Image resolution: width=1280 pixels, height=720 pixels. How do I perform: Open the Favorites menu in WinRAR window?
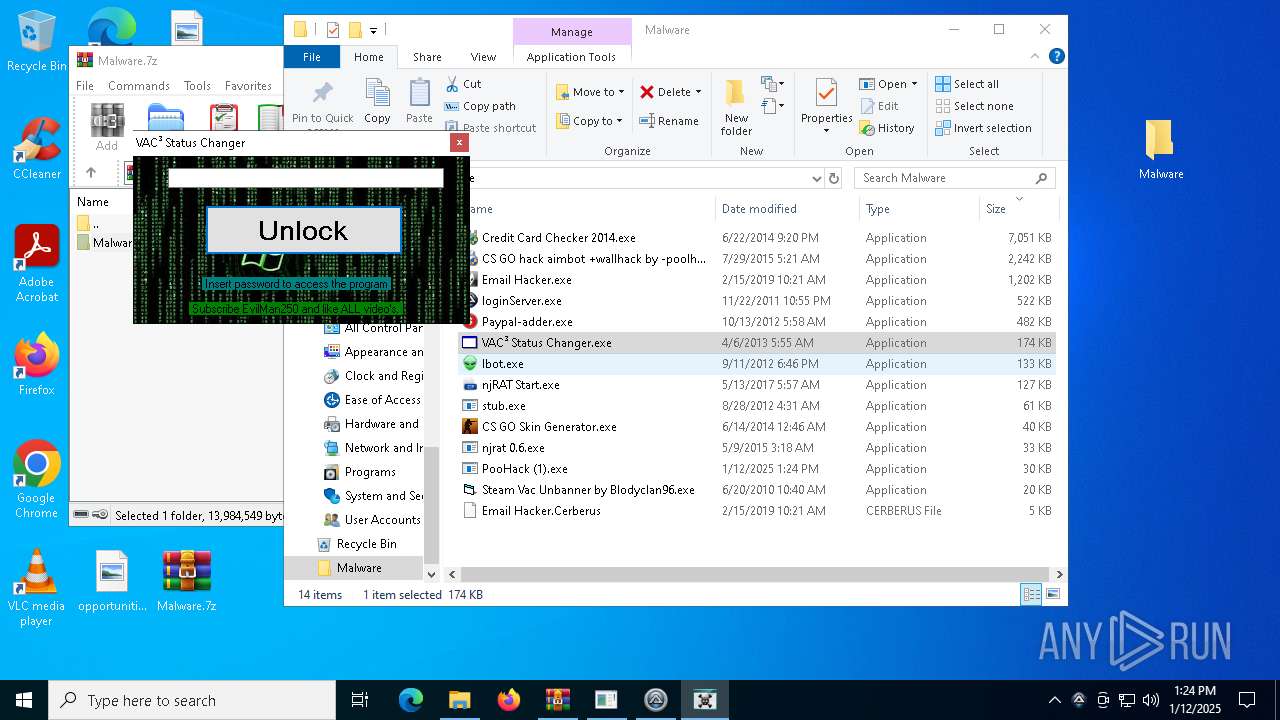248,86
